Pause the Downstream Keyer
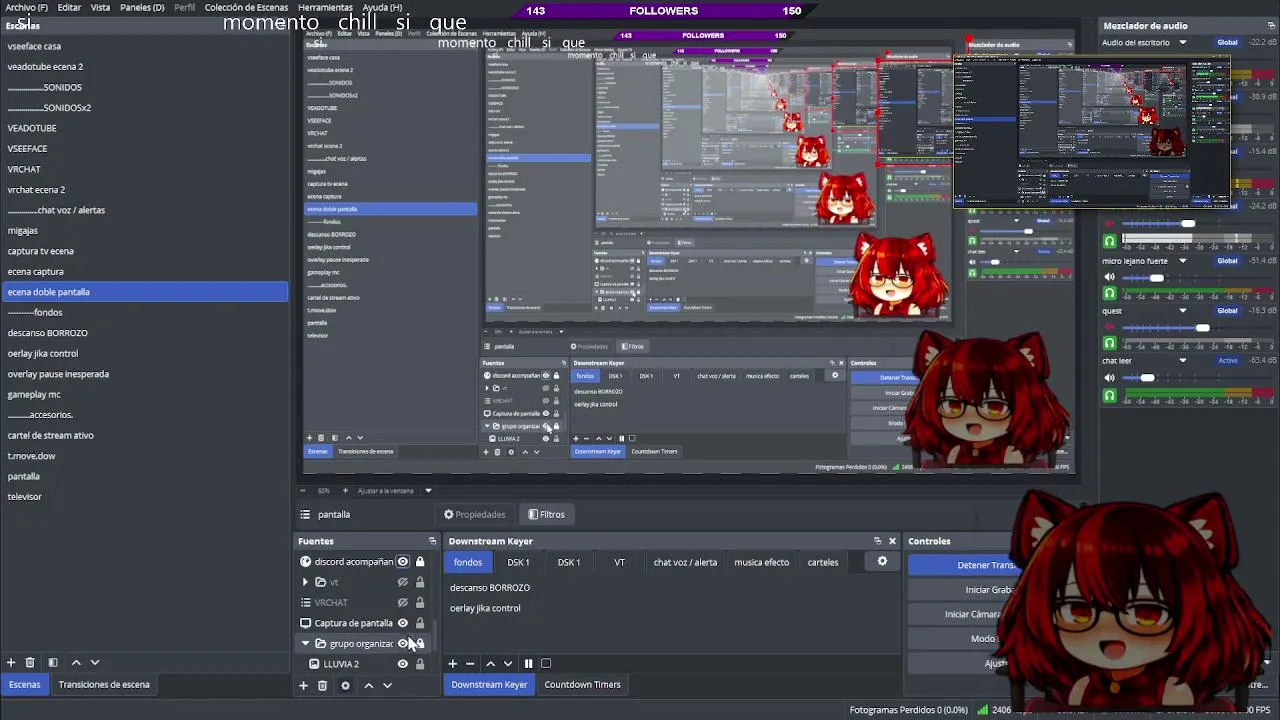This screenshot has width=1280, height=720. (x=528, y=663)
